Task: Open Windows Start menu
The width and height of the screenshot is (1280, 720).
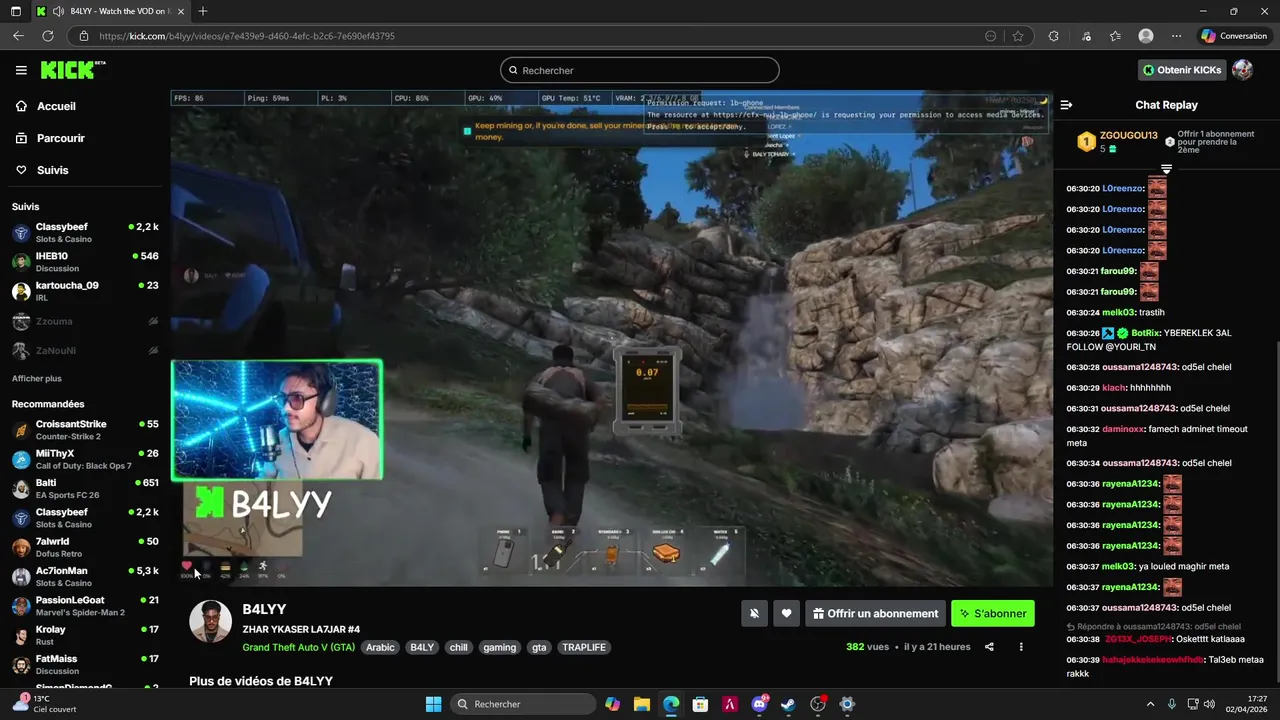Action: 433,704
